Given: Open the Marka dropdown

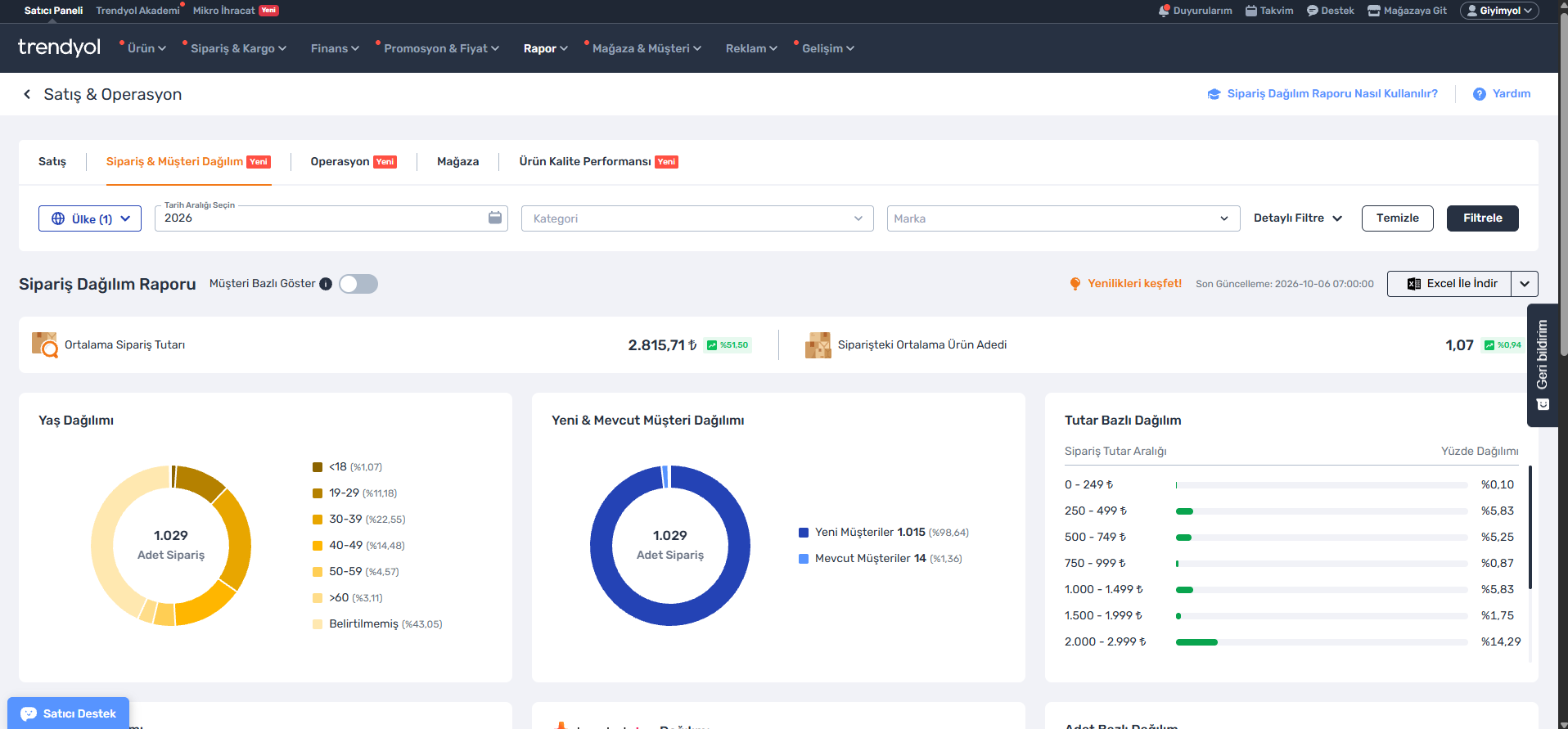Looking at the screenshot, I should coord(1064,218).
